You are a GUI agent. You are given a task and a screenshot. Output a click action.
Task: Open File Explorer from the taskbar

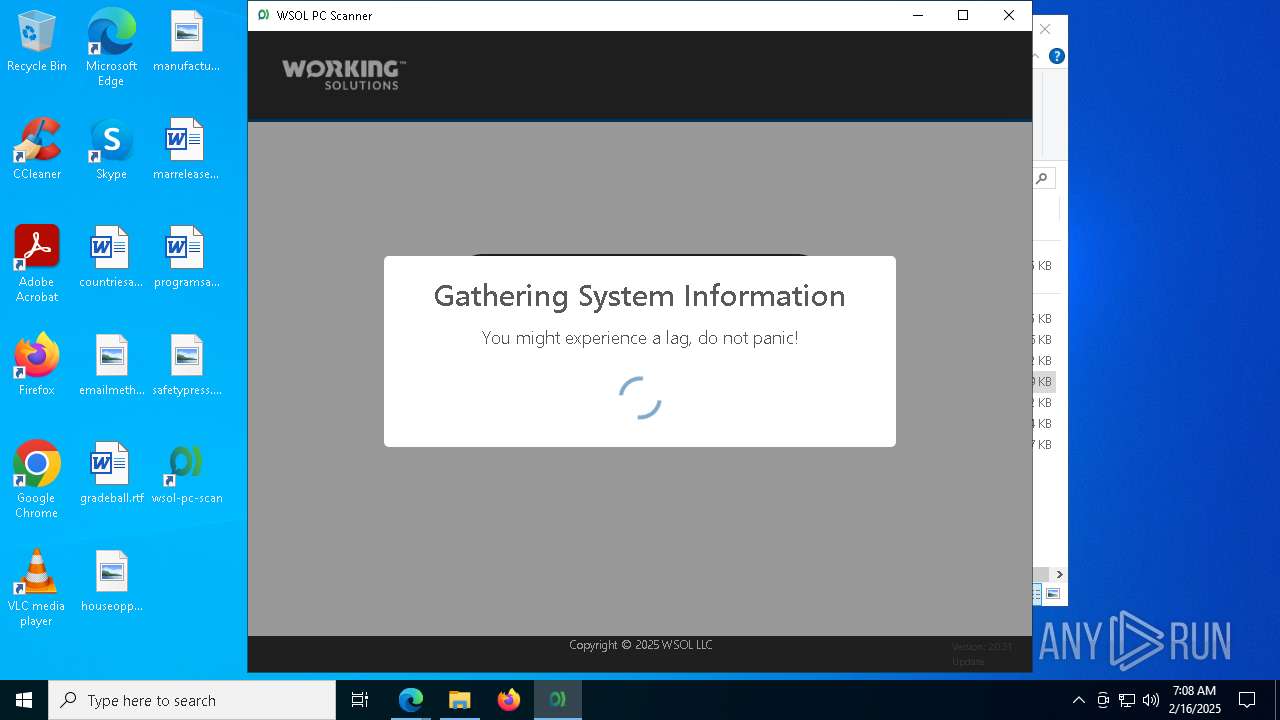coord(460,700)
